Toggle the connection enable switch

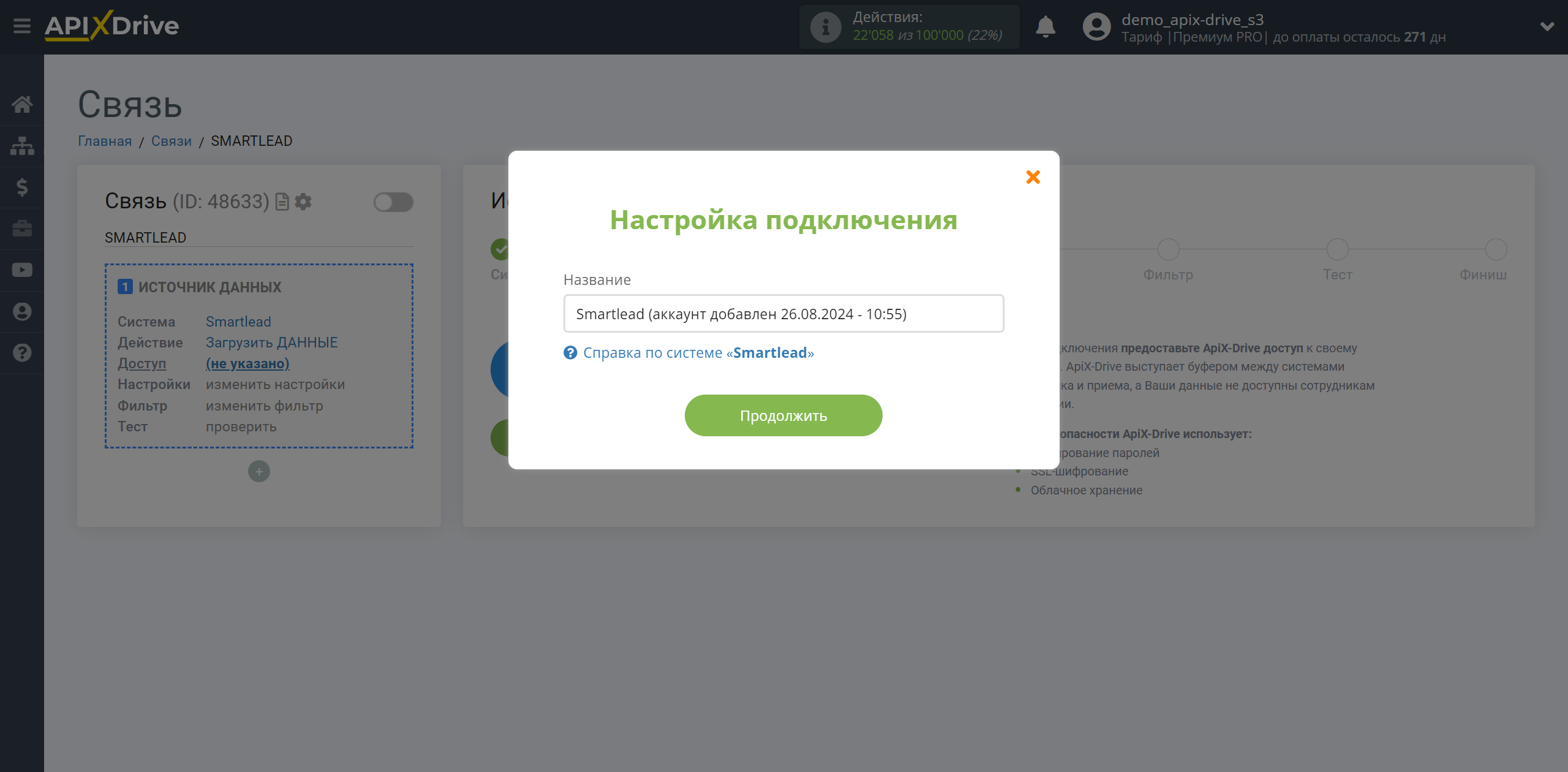click(x=393, y=202)
